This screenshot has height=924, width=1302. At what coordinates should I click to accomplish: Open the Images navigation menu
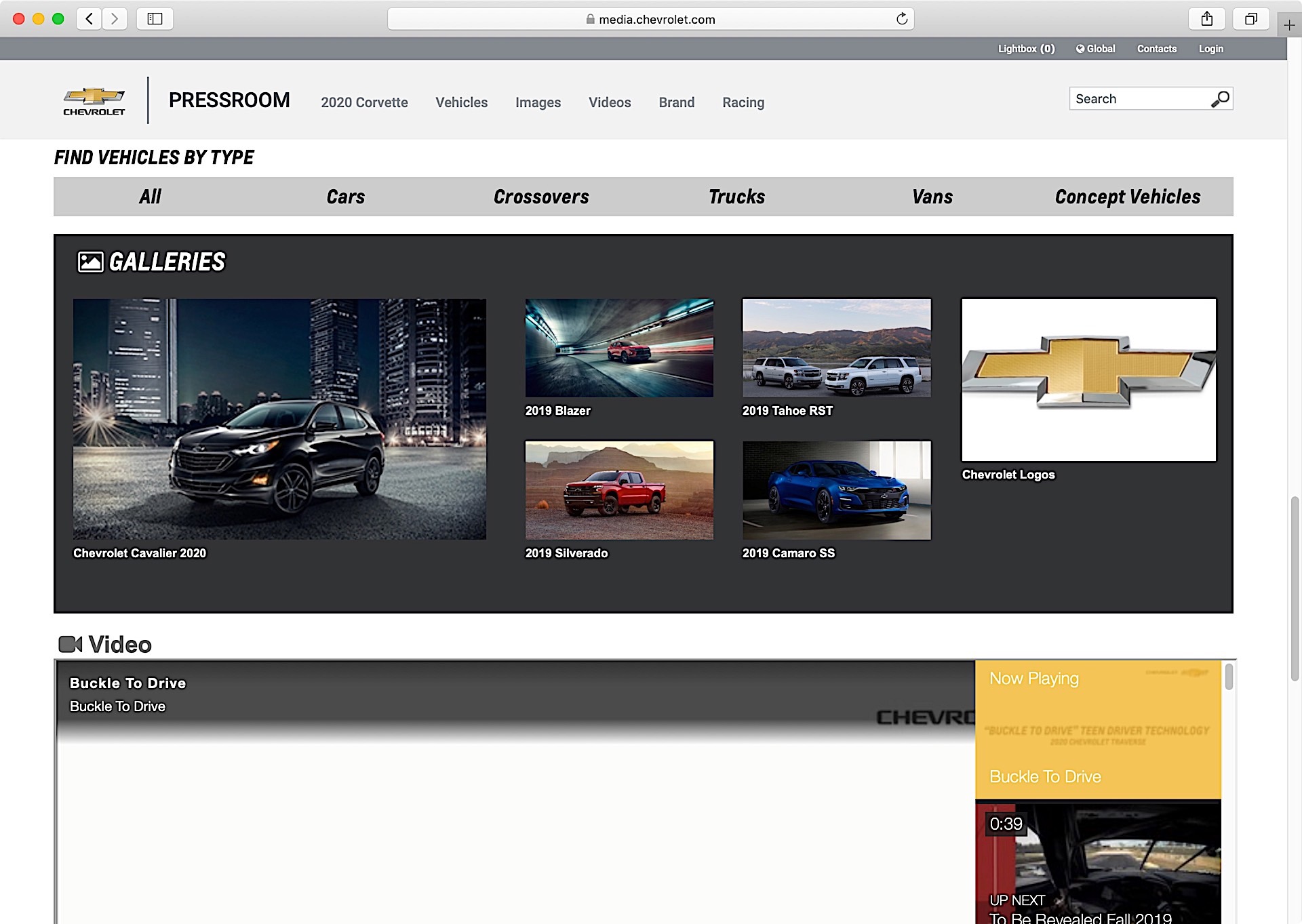pos(538,102)
